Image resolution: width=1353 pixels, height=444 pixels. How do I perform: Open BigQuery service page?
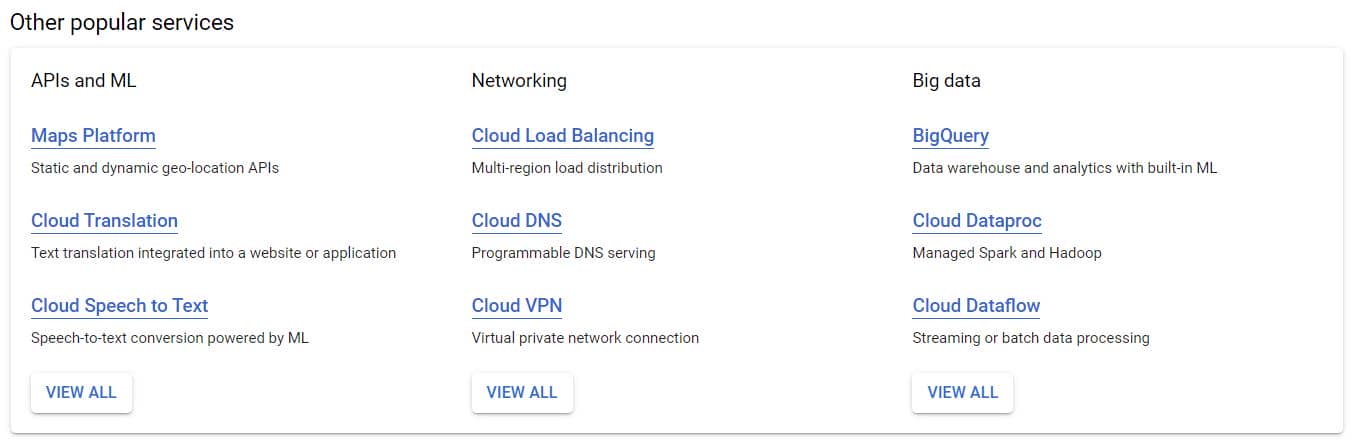pyautogui.click(x=950, y=136)
